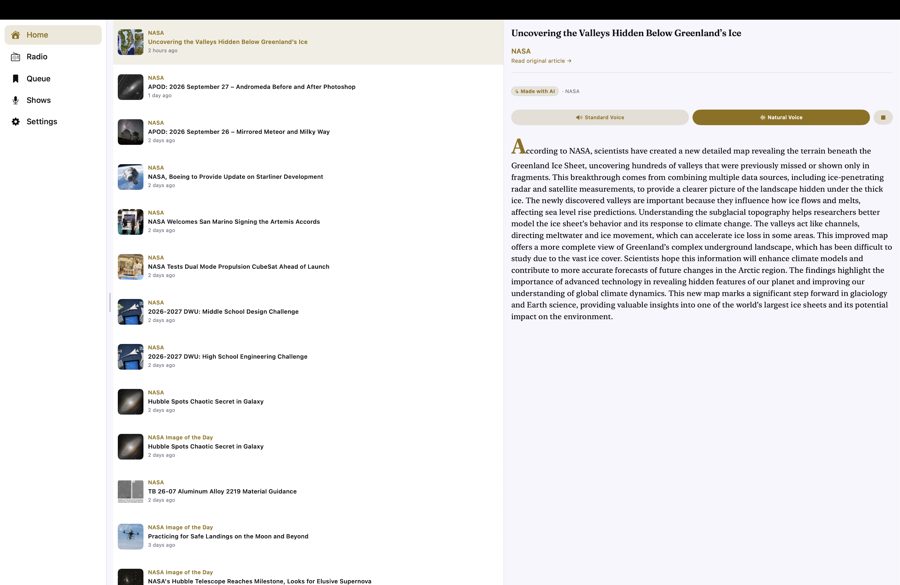This screenshot has width=900, height=585.
Task: Select 'TB 26-07 Aluminum Alloy 2219 Material Guidance'
Action: [222, 491]
